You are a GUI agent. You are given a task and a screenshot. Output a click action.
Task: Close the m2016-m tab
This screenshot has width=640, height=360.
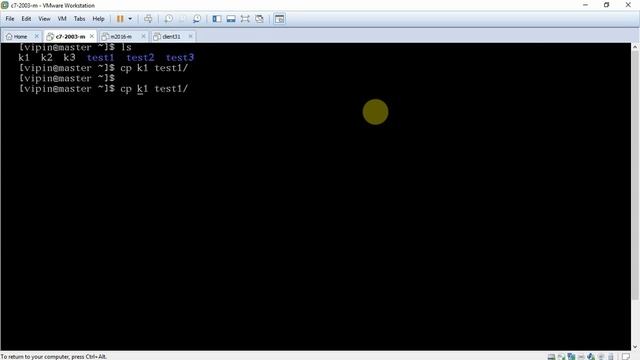(x=143, y=36)
